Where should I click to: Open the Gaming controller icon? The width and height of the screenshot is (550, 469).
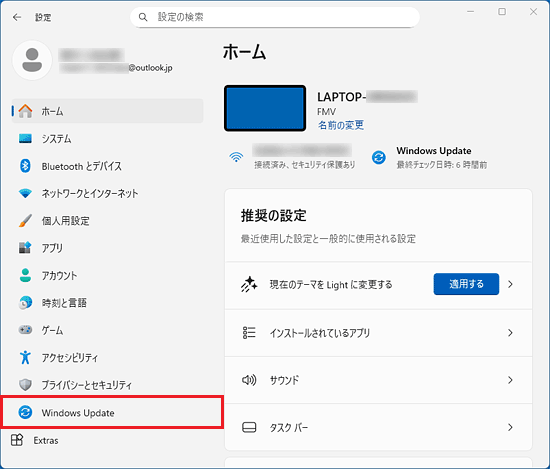point(25,330)
